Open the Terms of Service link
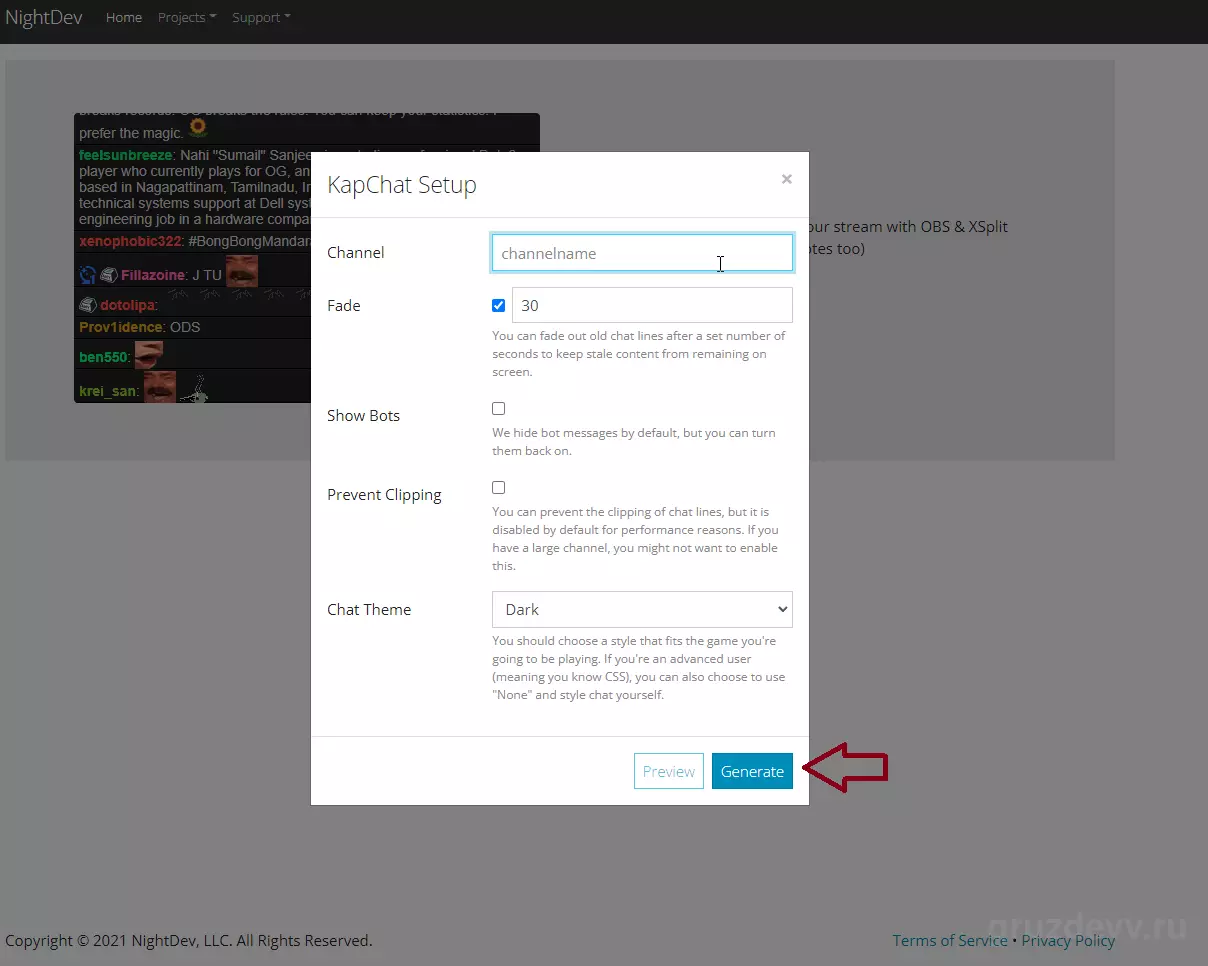Viewport: 1208px width, 966px height. pyautogui.click(x=950, y=940)
